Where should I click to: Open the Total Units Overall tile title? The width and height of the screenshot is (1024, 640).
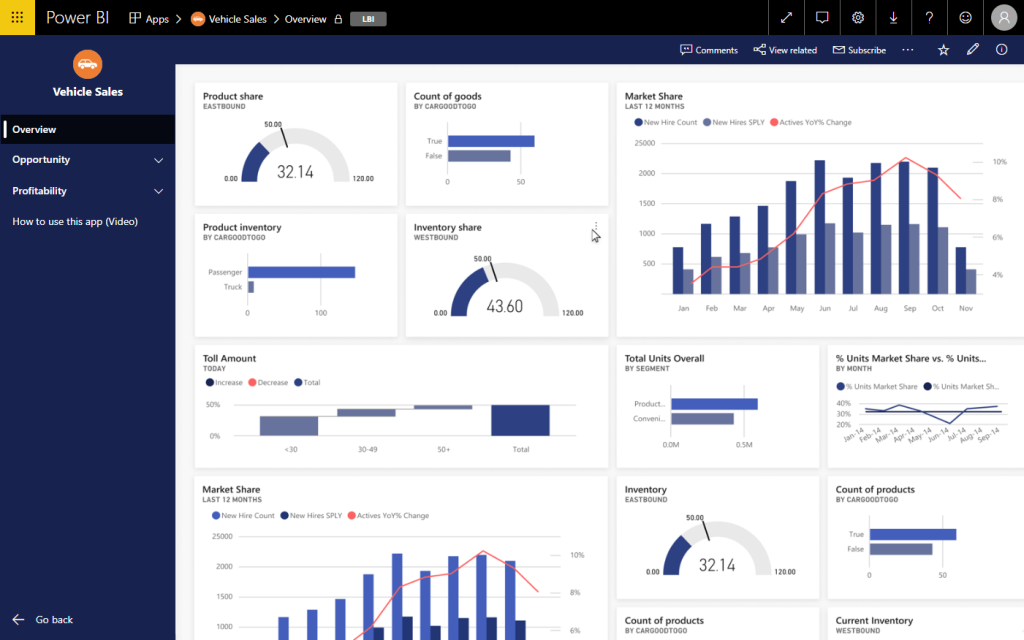(x=664, y=358)
